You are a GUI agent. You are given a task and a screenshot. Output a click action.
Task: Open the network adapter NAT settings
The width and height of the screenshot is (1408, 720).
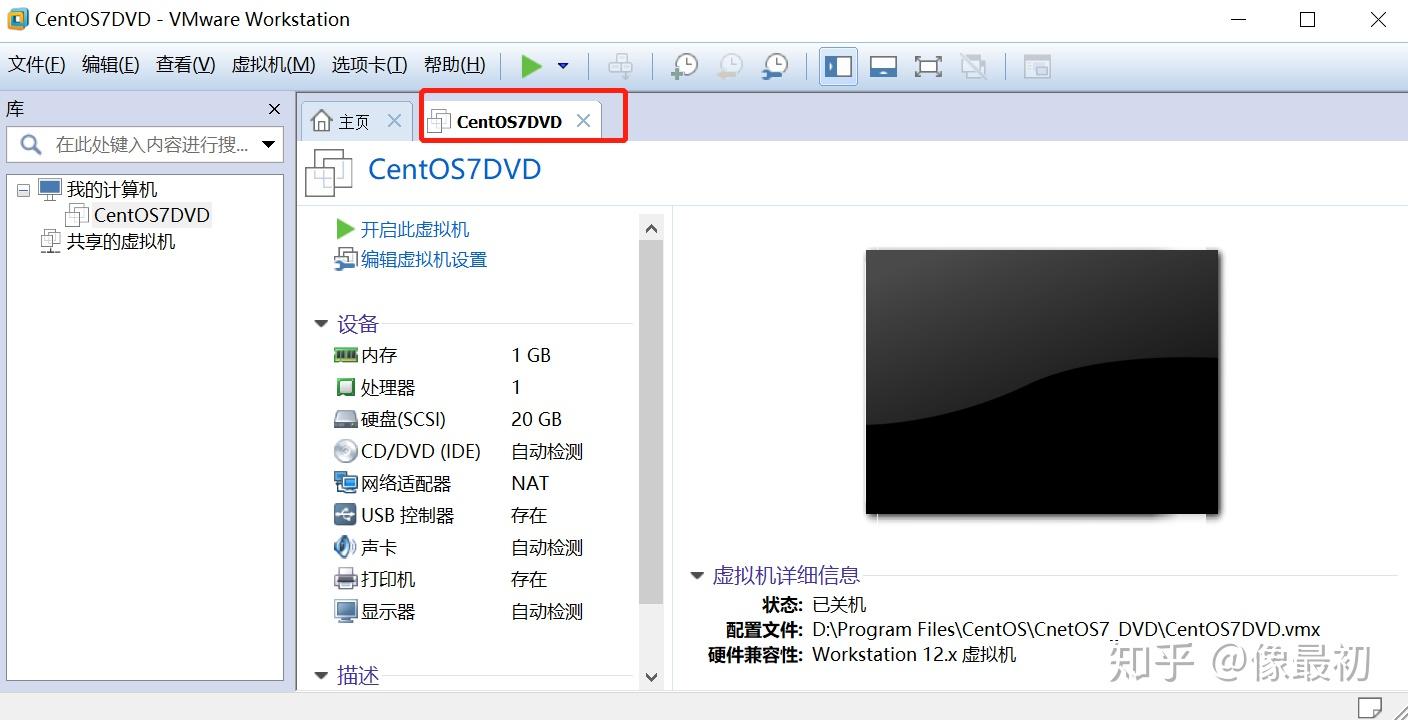(407, 483)
